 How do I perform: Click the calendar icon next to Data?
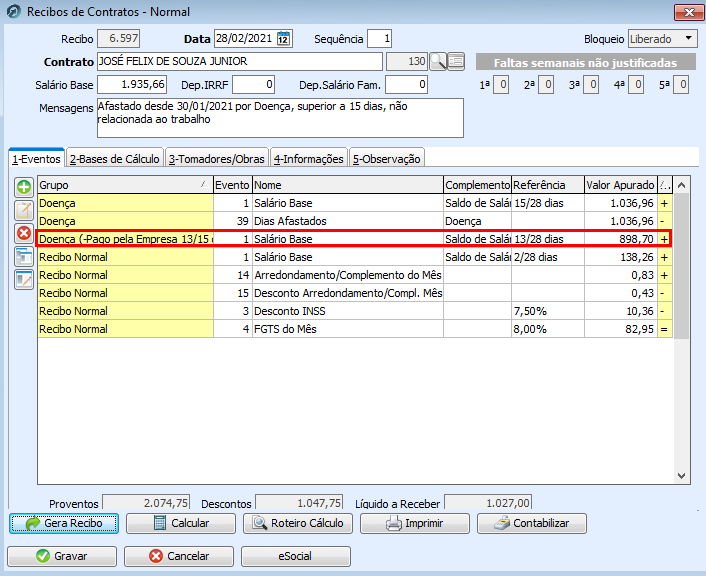283,39
